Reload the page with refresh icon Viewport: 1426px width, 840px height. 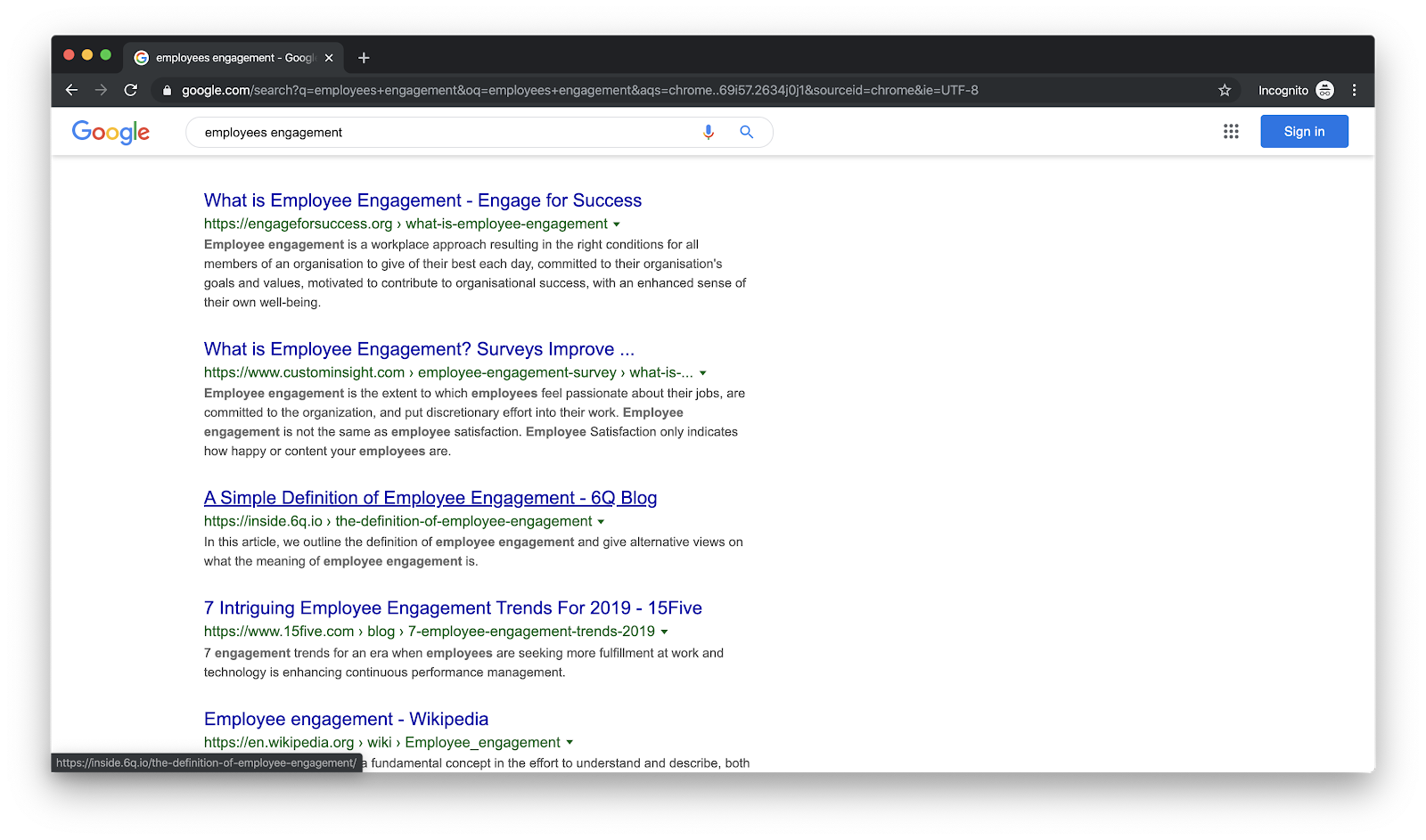coord(131,90)
